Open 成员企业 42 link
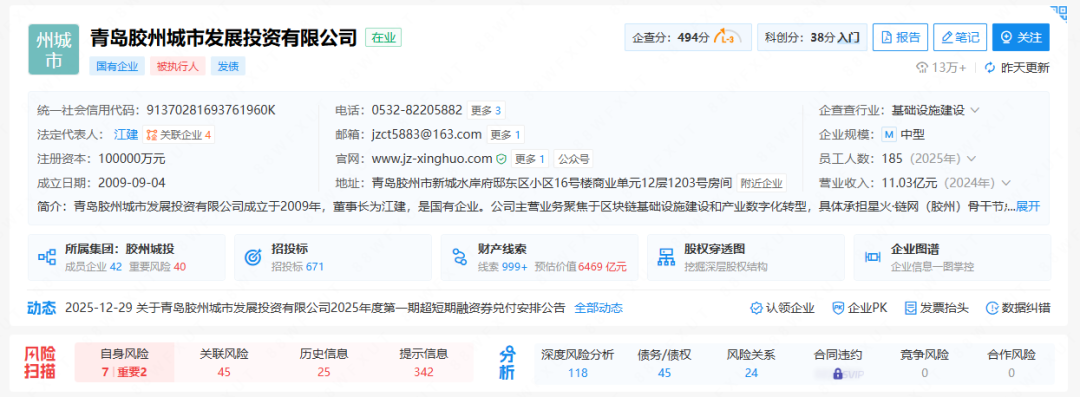This screenshot has height=397, width=1080. click(x=93, y=267)
